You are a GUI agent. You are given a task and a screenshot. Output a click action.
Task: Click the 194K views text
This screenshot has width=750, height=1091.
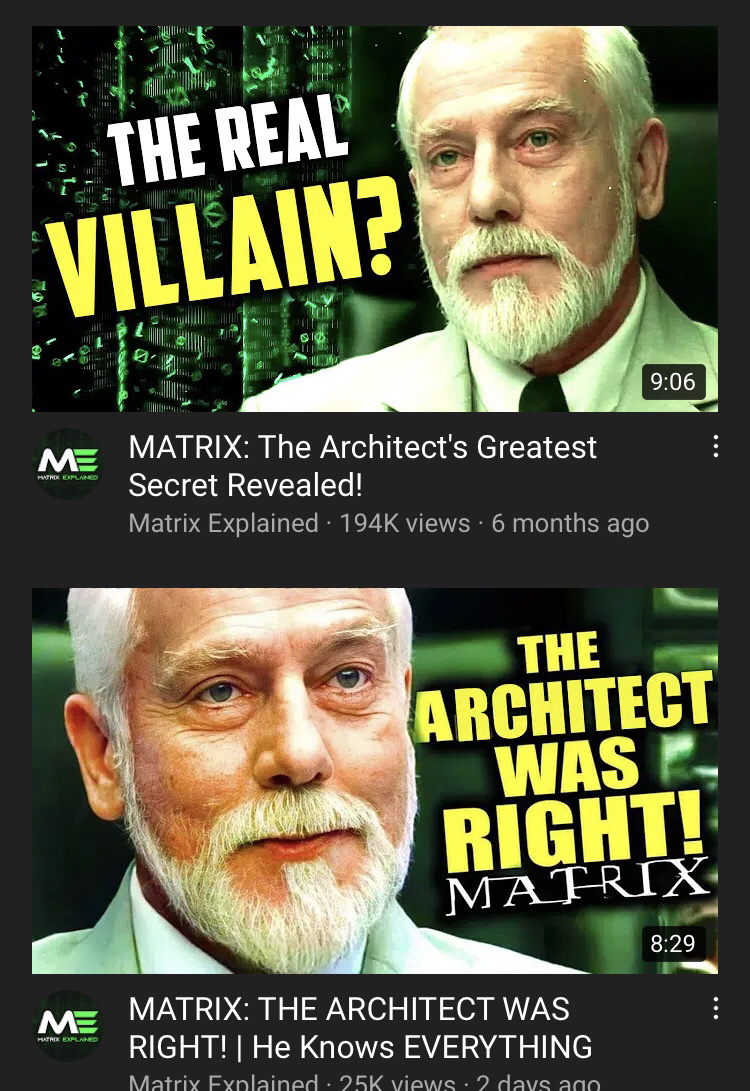[x=405, y=523]
